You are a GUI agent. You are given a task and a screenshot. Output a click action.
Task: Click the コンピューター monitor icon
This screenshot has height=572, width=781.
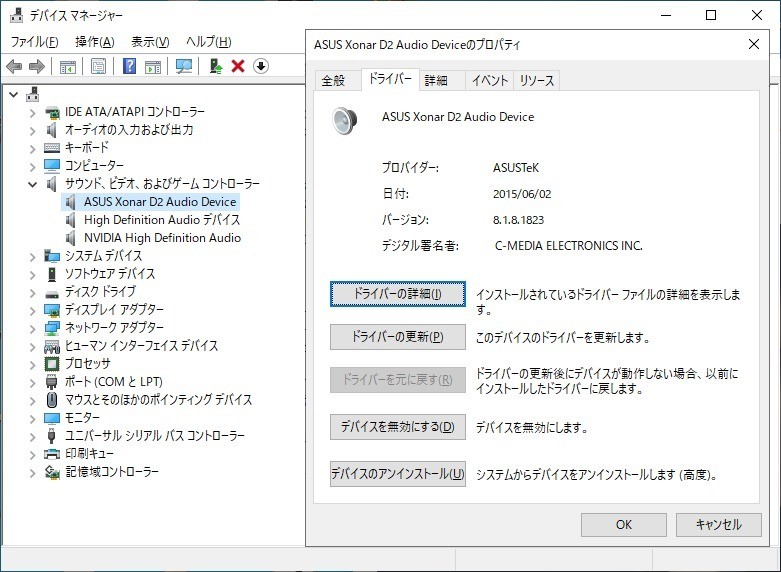(x=52, y=165)
